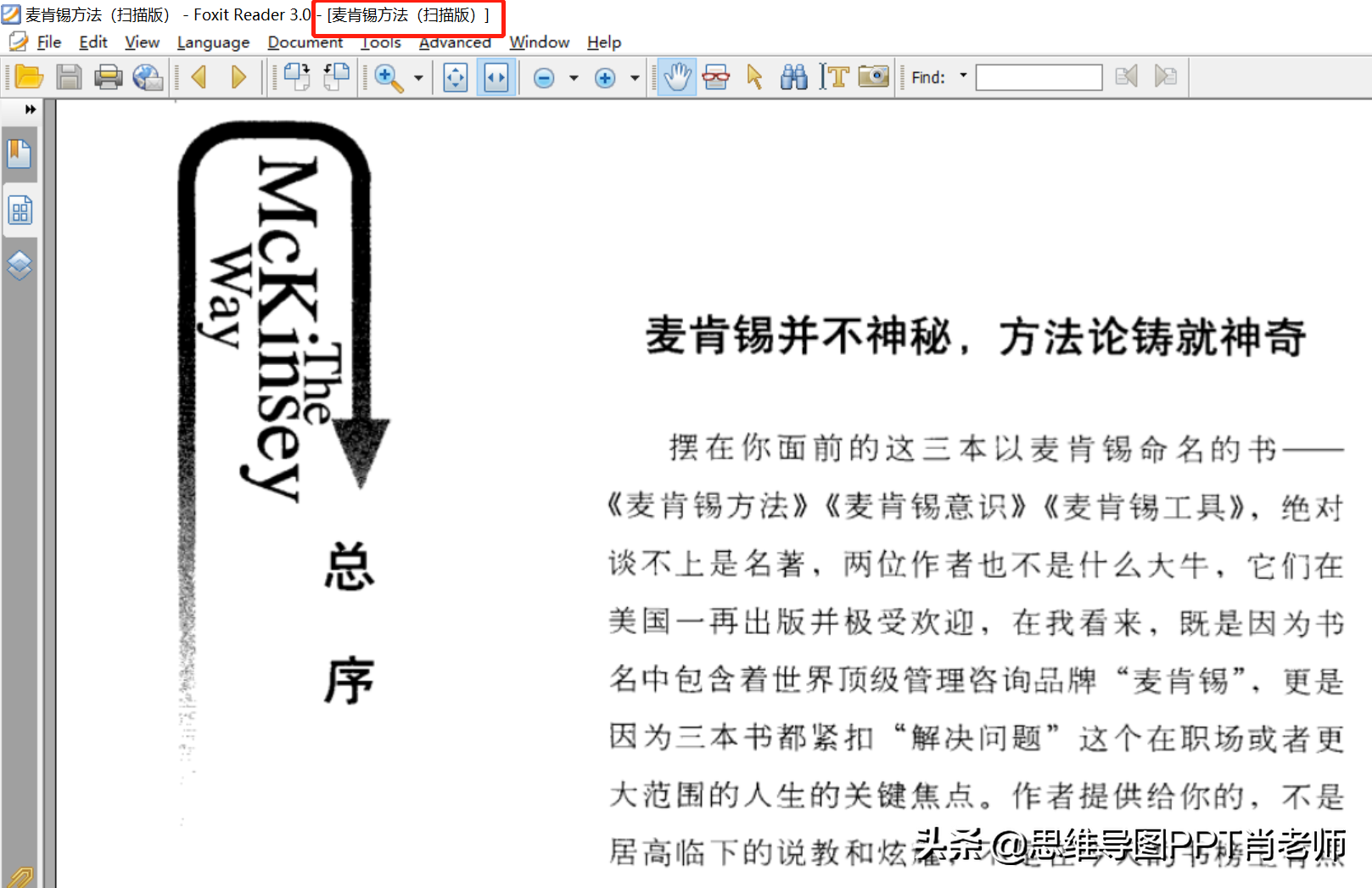Go to previous page arrow
1372x888 pixels.
click(x=199, y=77)
